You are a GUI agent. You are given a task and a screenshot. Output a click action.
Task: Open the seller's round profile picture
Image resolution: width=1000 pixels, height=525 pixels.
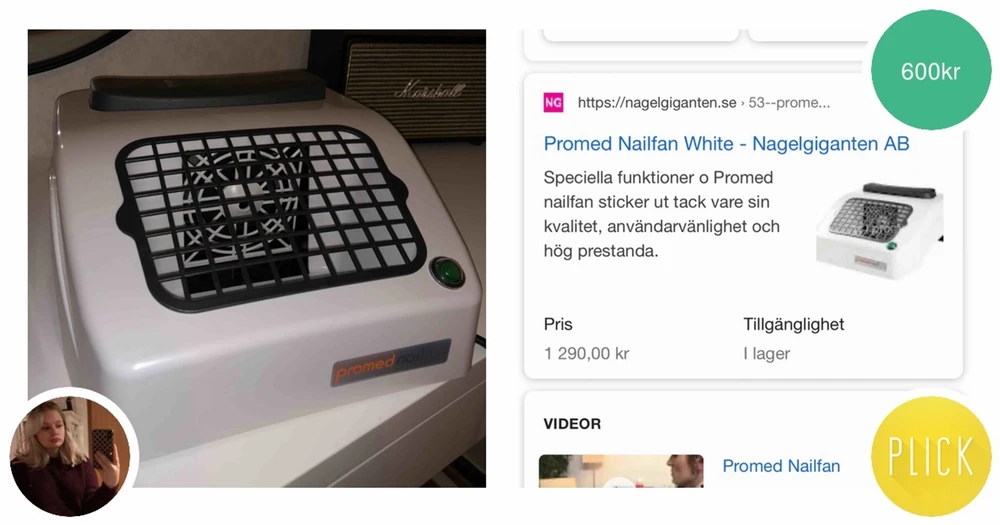click(x=70, y=455)
